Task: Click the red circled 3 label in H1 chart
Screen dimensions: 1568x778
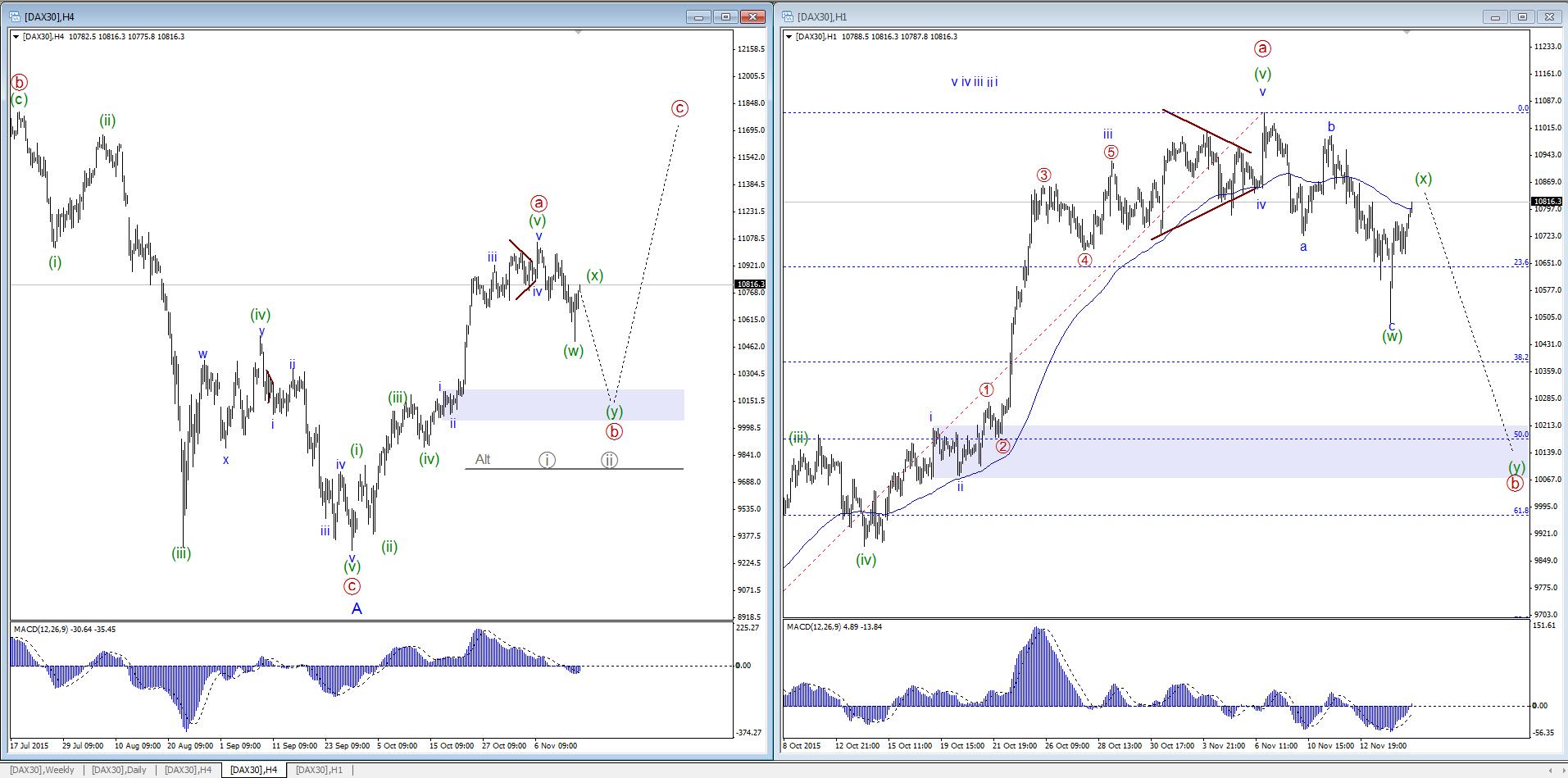Action: click(x=1043, y=175)
